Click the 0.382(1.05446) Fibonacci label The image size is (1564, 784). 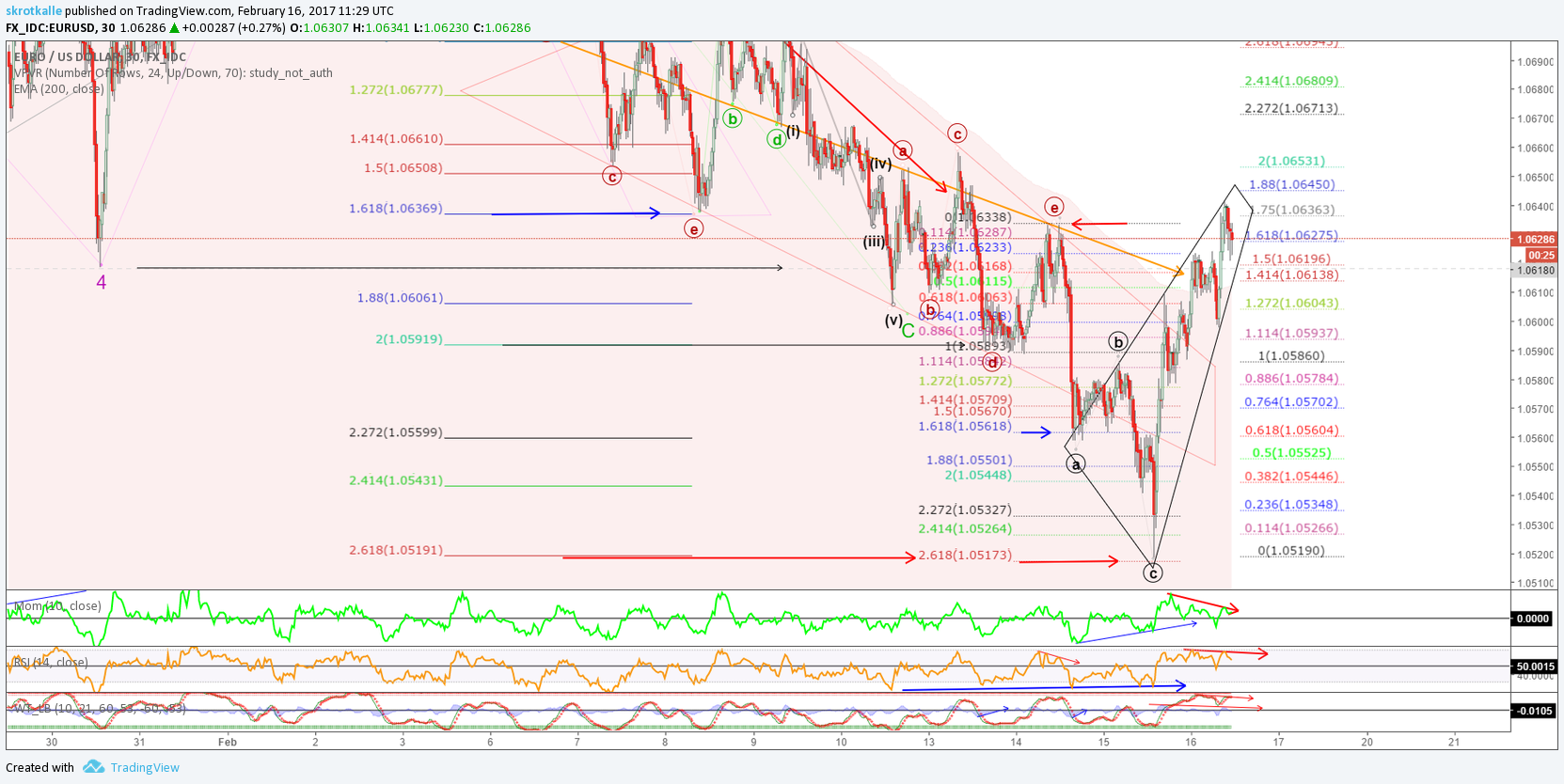point(1291,477)
